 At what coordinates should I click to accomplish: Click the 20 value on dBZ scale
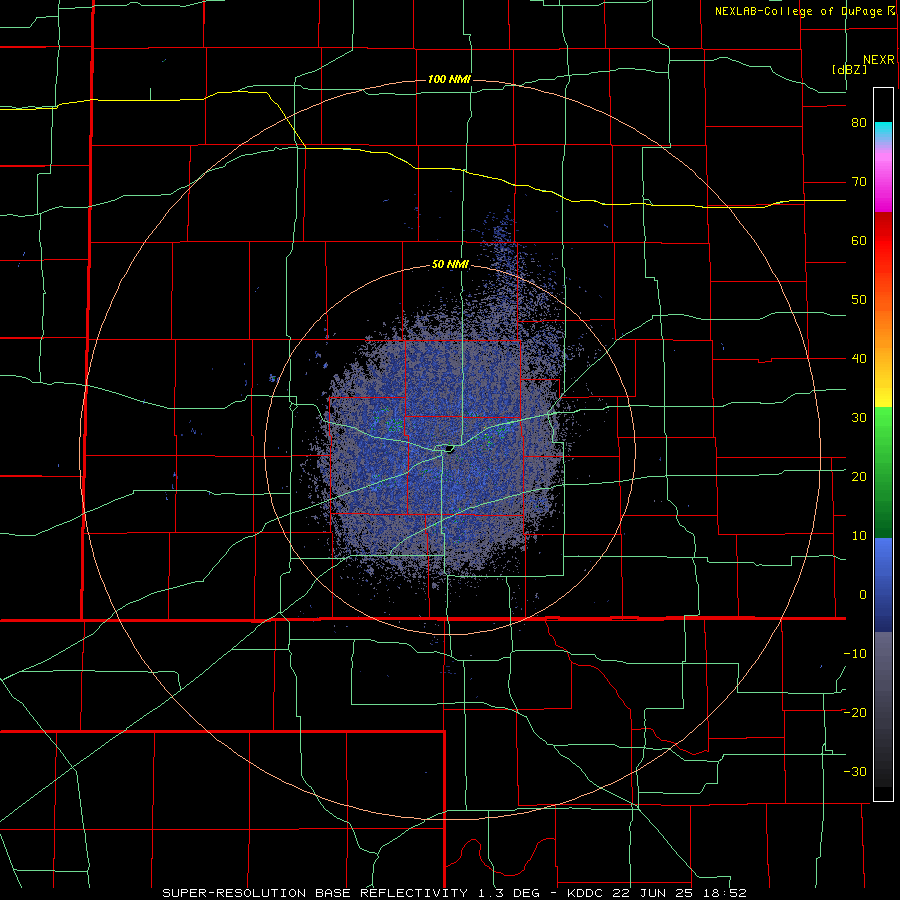(x=859, y=476)
